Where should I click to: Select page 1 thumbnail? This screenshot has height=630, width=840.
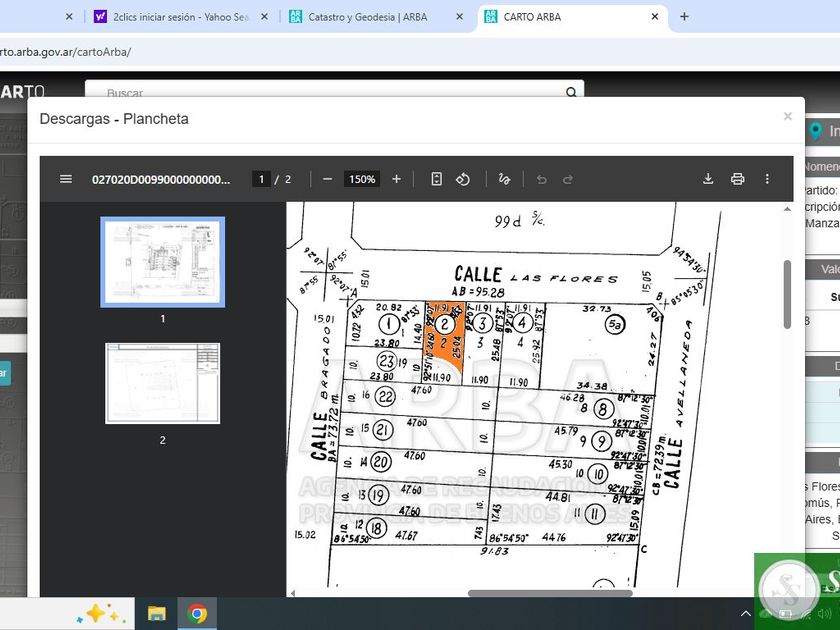click(163, 262)
